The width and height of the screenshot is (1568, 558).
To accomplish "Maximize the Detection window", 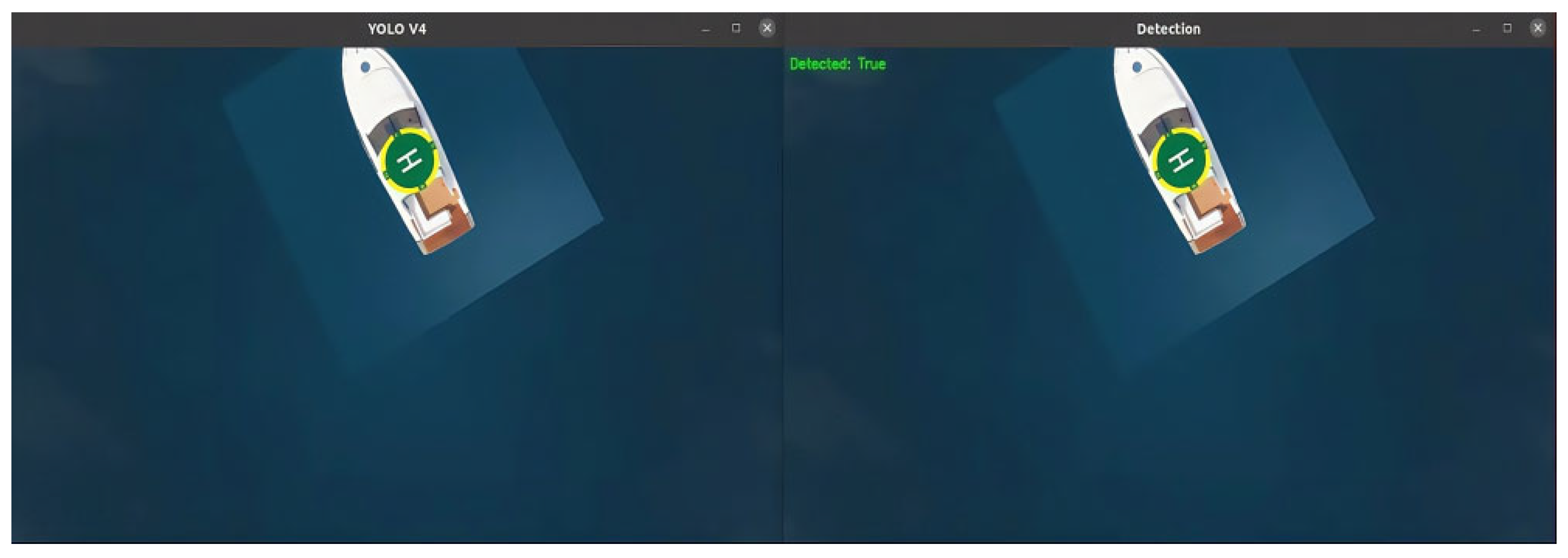I will [x=1507, y=28].
